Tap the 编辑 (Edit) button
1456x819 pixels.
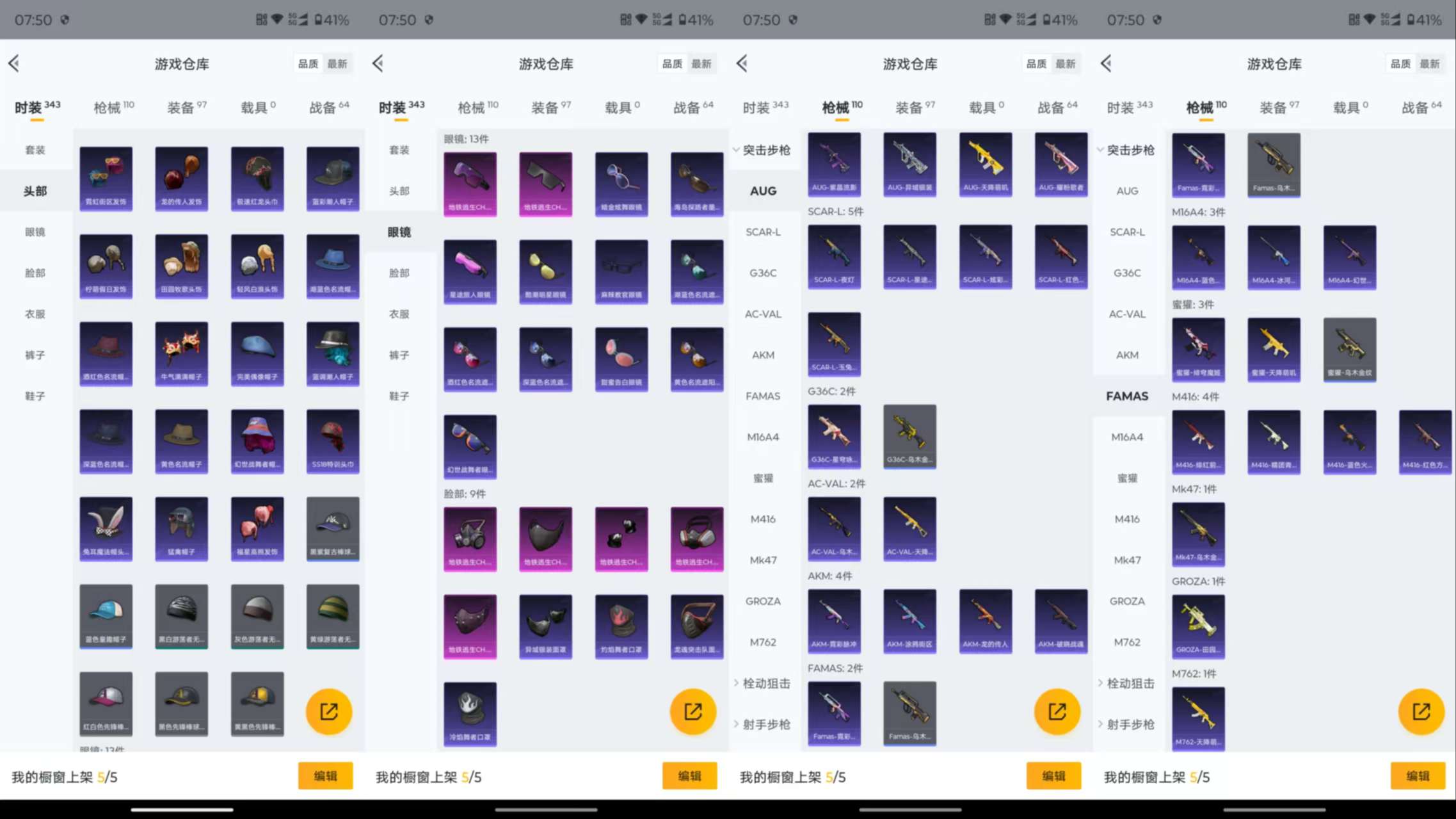pyautogui.click(x=326, y=775)
